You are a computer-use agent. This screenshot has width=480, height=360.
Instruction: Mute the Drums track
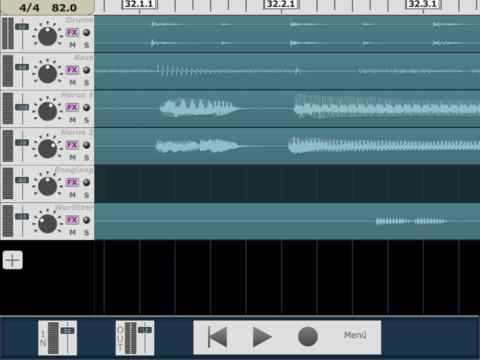click(73, 45)
